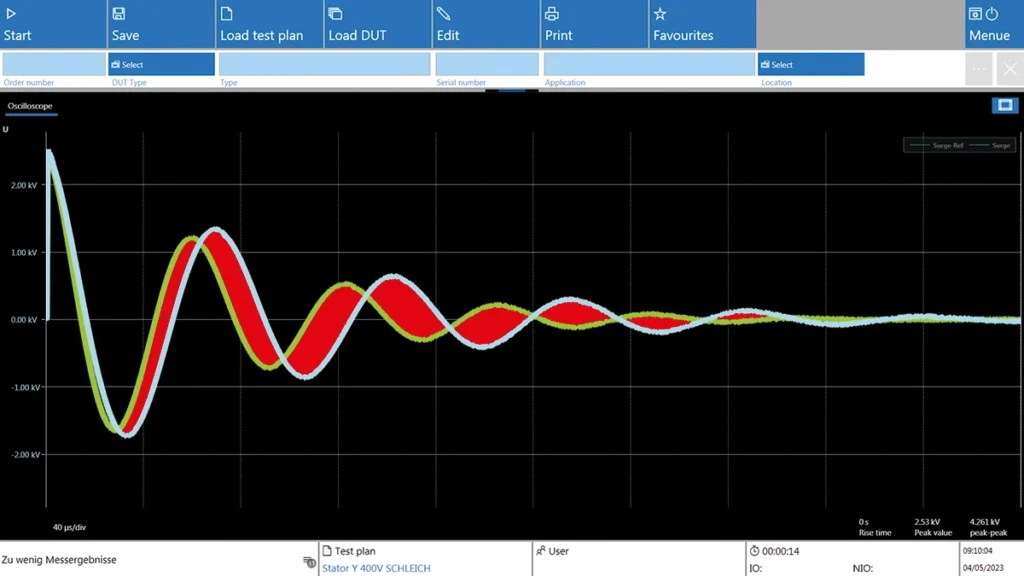Image resolution: width=1024 pixels, height=576 pixels.
Task: Click the ellipsis more options button
Action: tap(979, 69)
